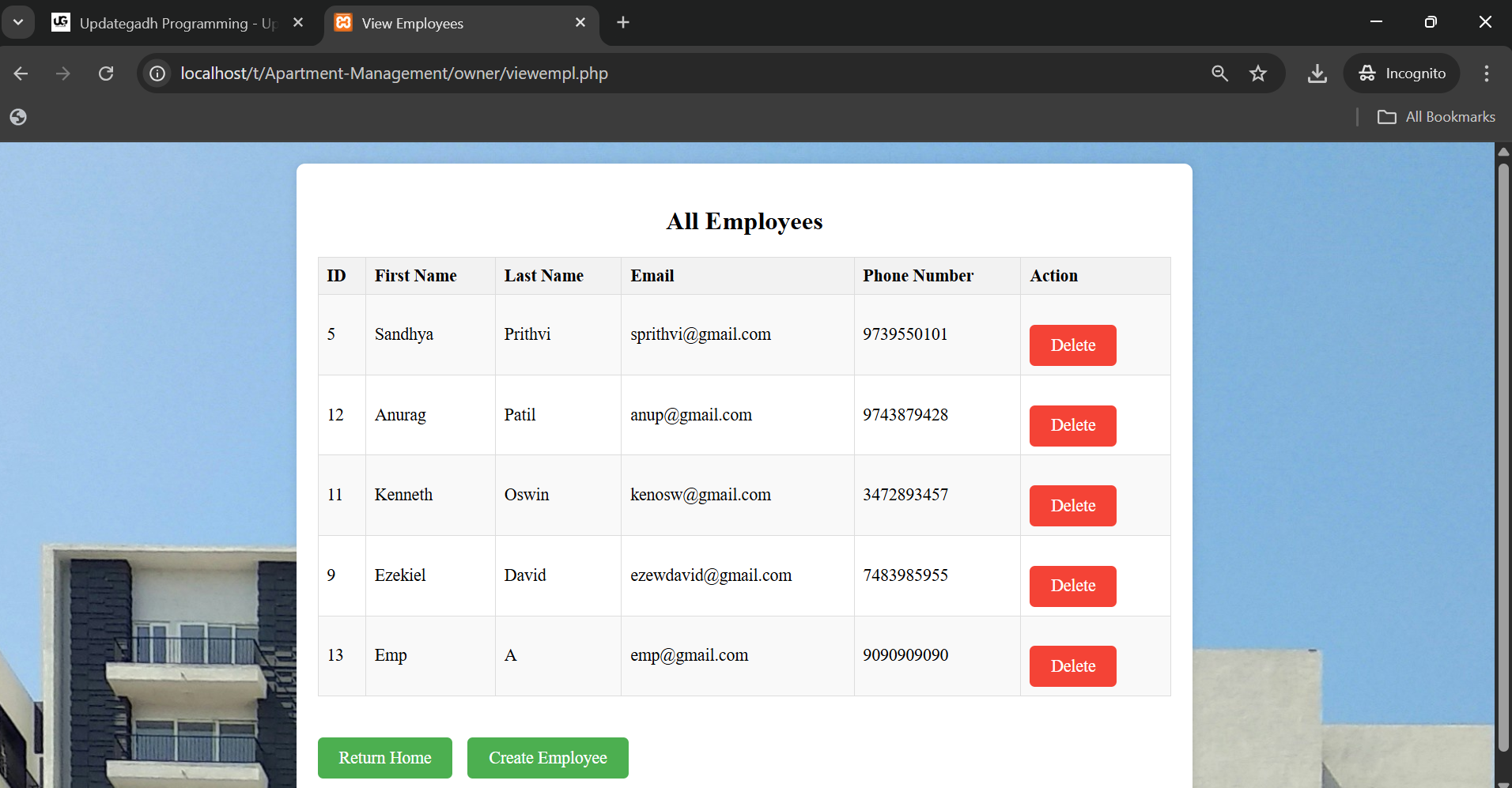
Task: Click the page vertical scrollbar
Action: 1503,458
